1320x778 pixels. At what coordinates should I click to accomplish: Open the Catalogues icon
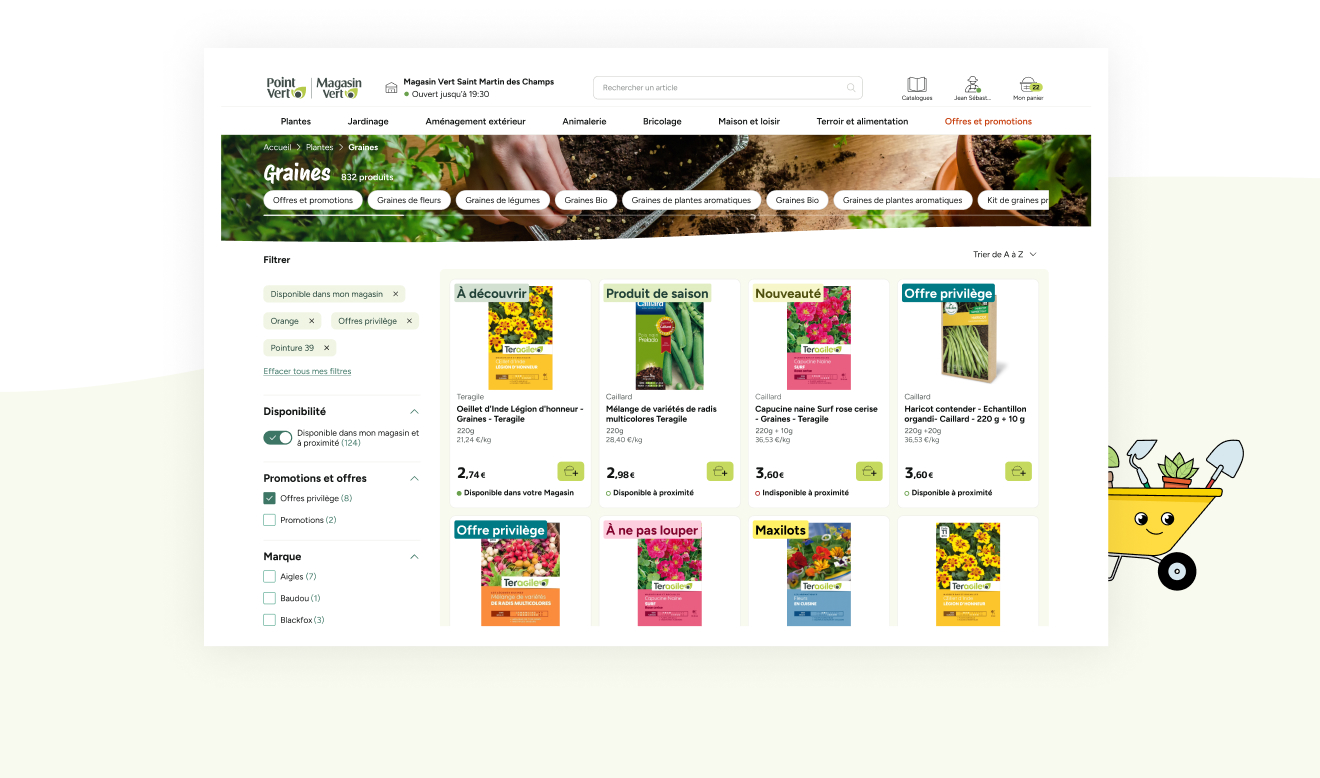[916, 85]
